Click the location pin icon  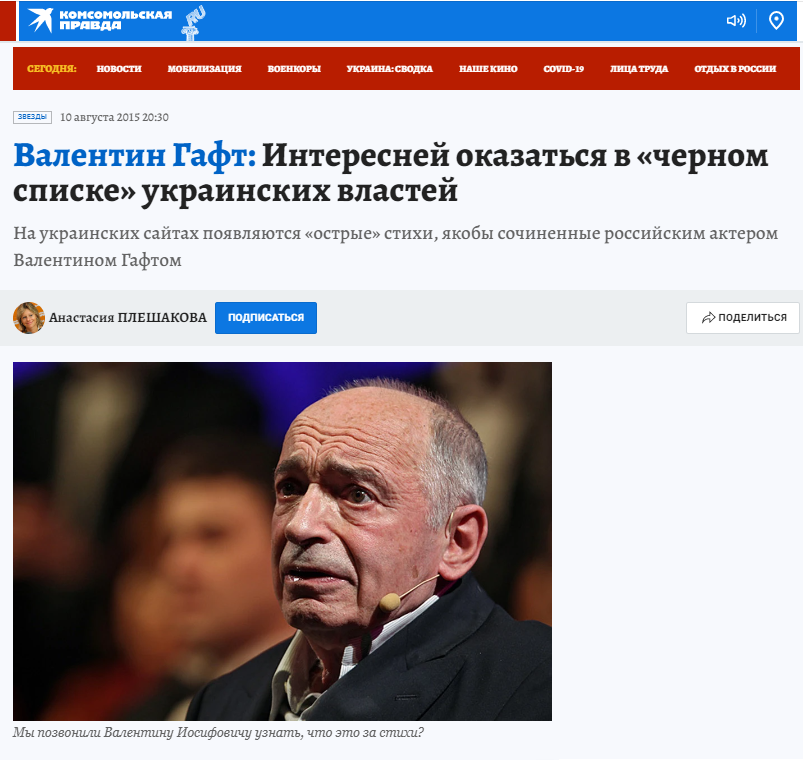click(776, 20)
